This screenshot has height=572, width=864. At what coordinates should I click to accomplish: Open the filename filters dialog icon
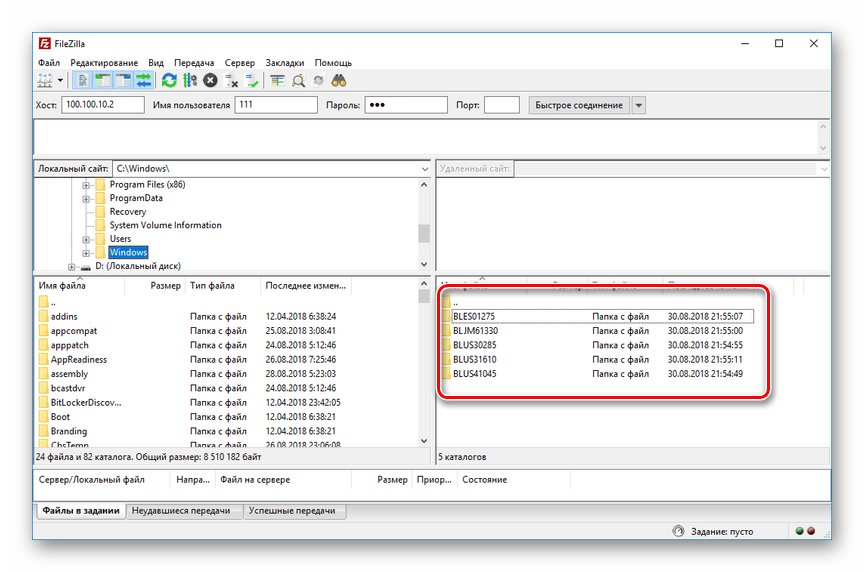(277, 80)
